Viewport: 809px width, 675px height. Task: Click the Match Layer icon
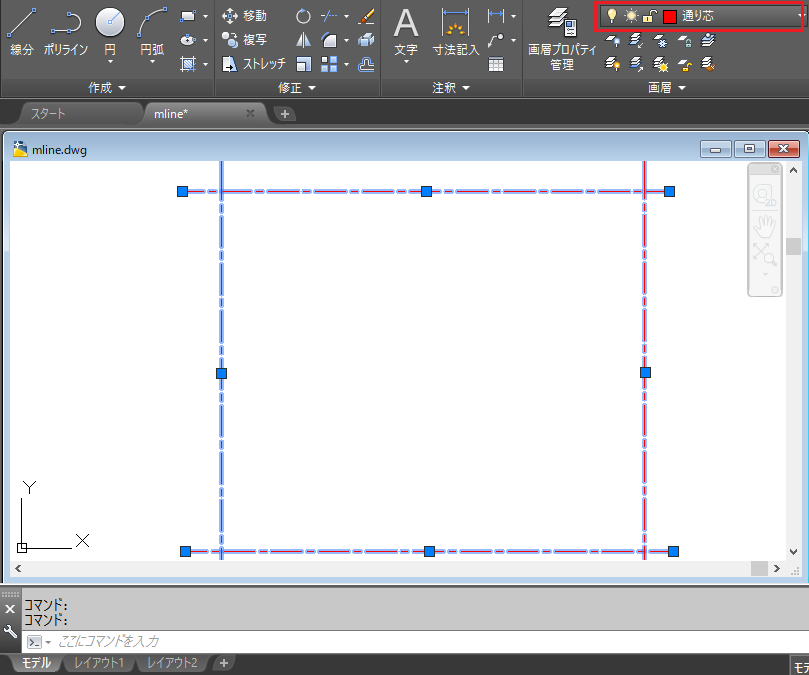pos(708,64)
